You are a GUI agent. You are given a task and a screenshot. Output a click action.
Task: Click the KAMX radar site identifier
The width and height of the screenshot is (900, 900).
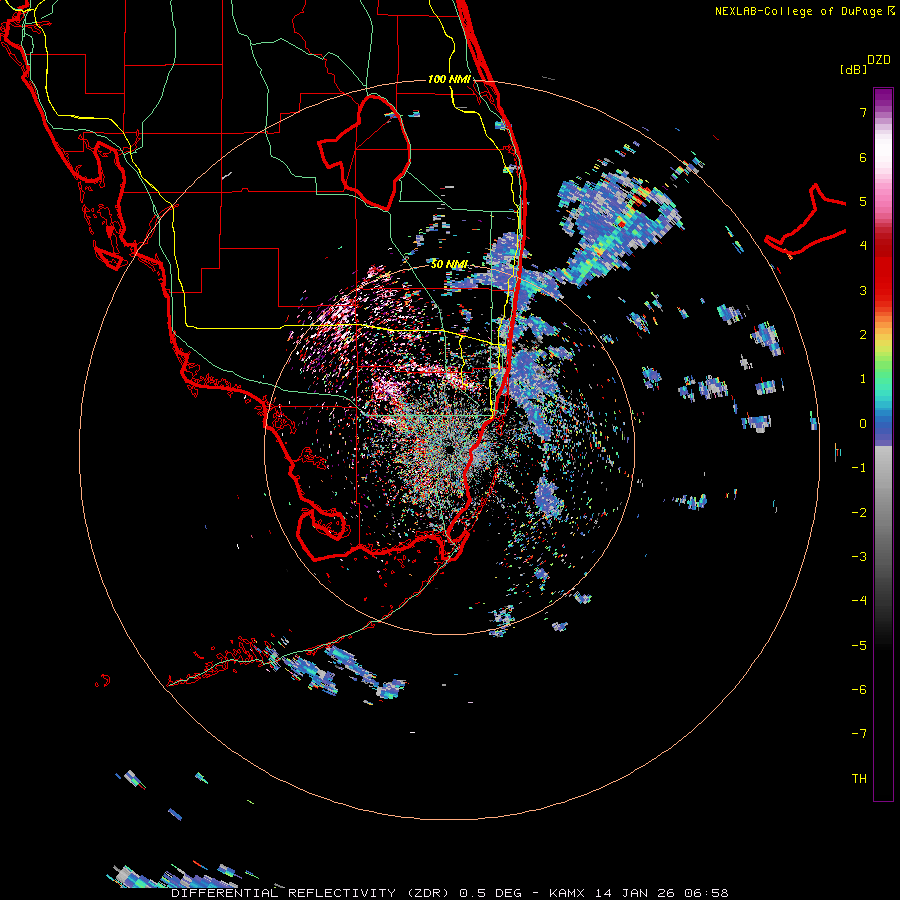click(x=567, y=893)
